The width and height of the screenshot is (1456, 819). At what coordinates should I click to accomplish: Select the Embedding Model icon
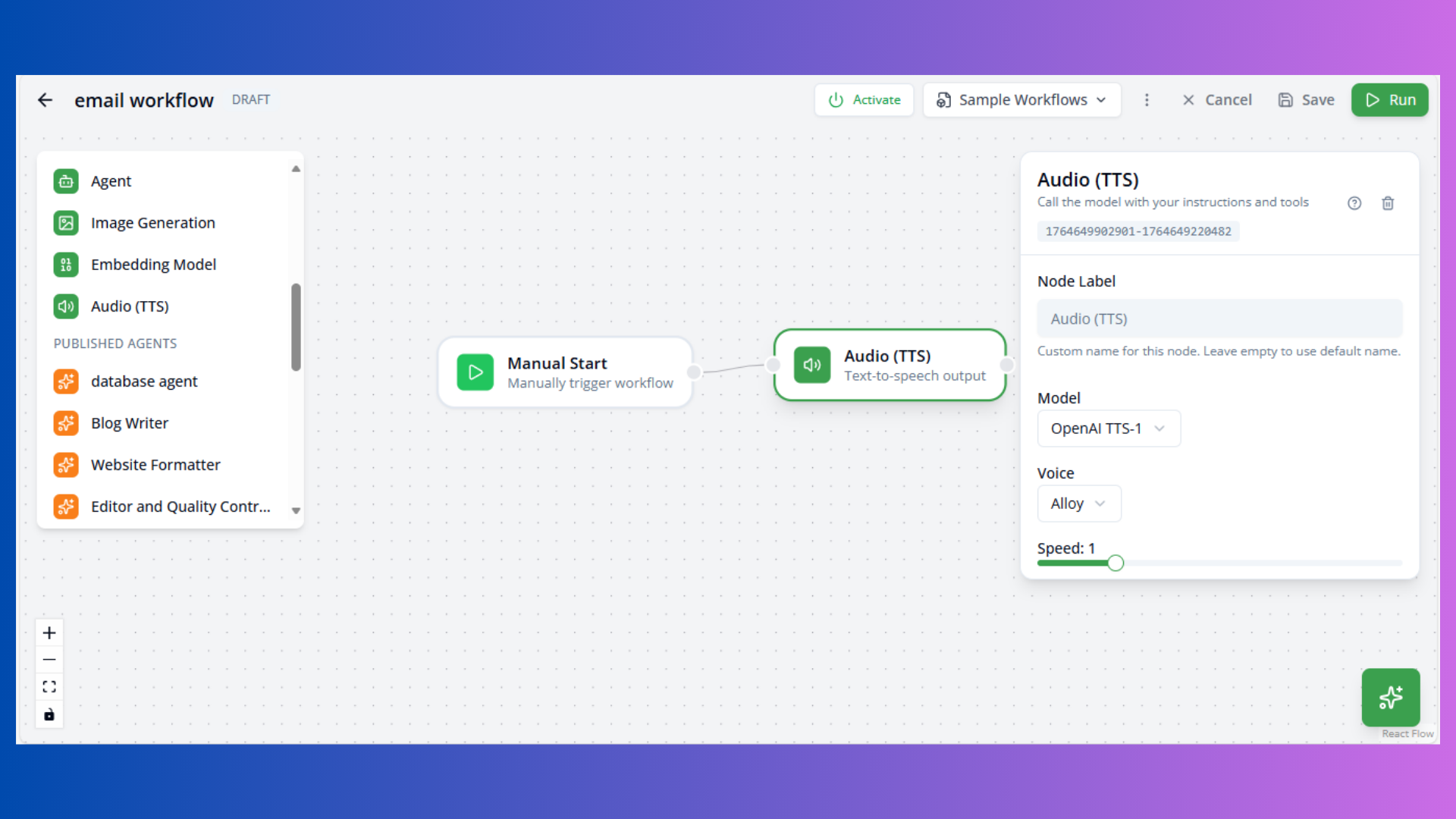66,264
